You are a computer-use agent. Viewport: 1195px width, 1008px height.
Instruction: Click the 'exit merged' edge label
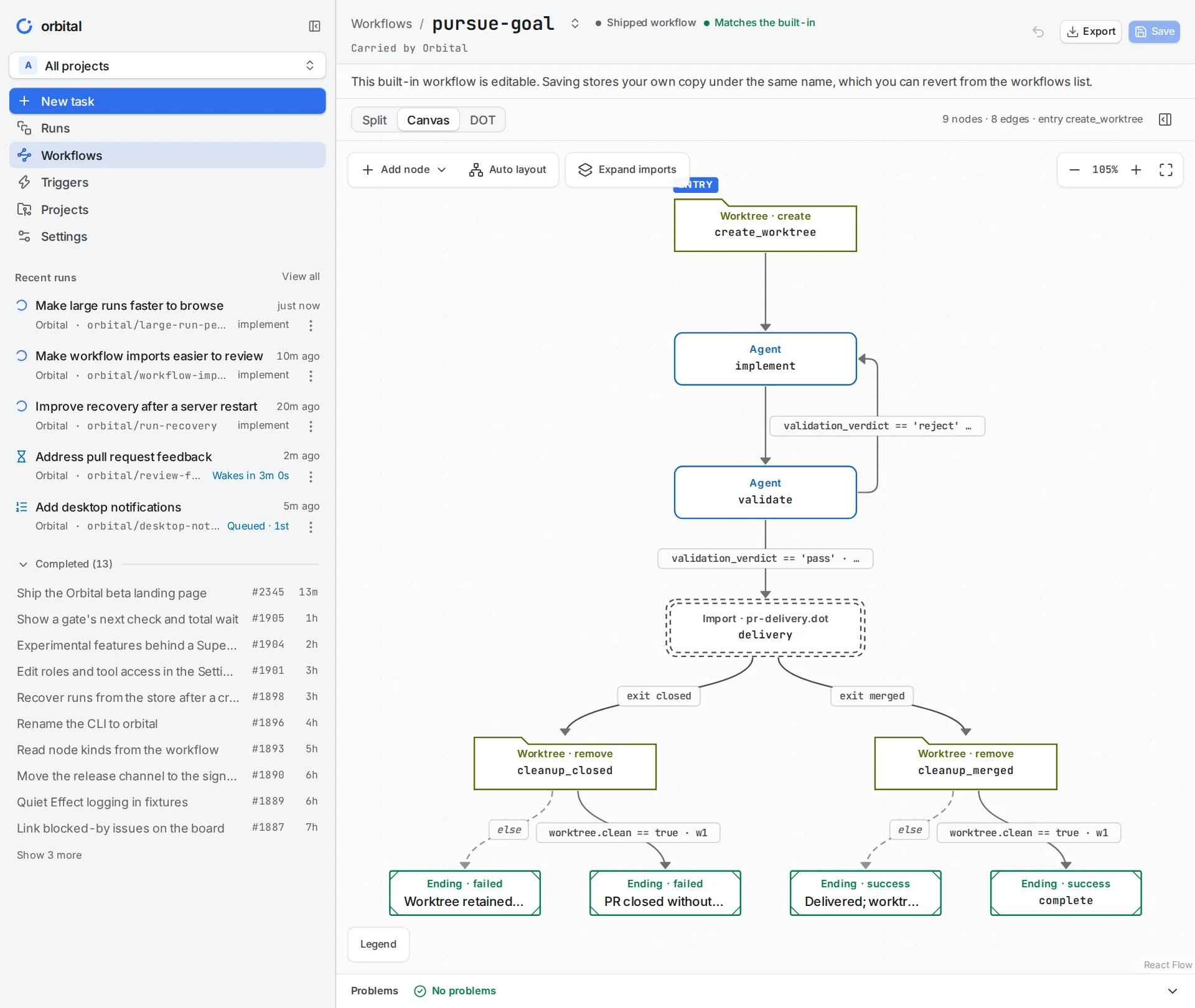(872, 696)
